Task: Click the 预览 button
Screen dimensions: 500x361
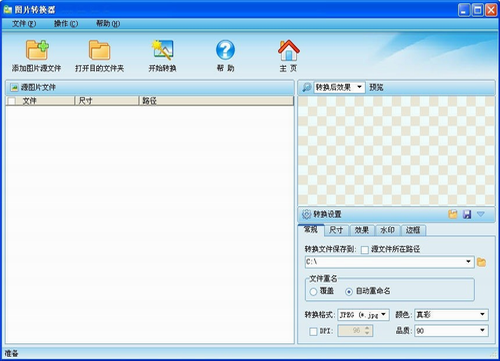Action: pyautogui.click(x=376, y=87)
